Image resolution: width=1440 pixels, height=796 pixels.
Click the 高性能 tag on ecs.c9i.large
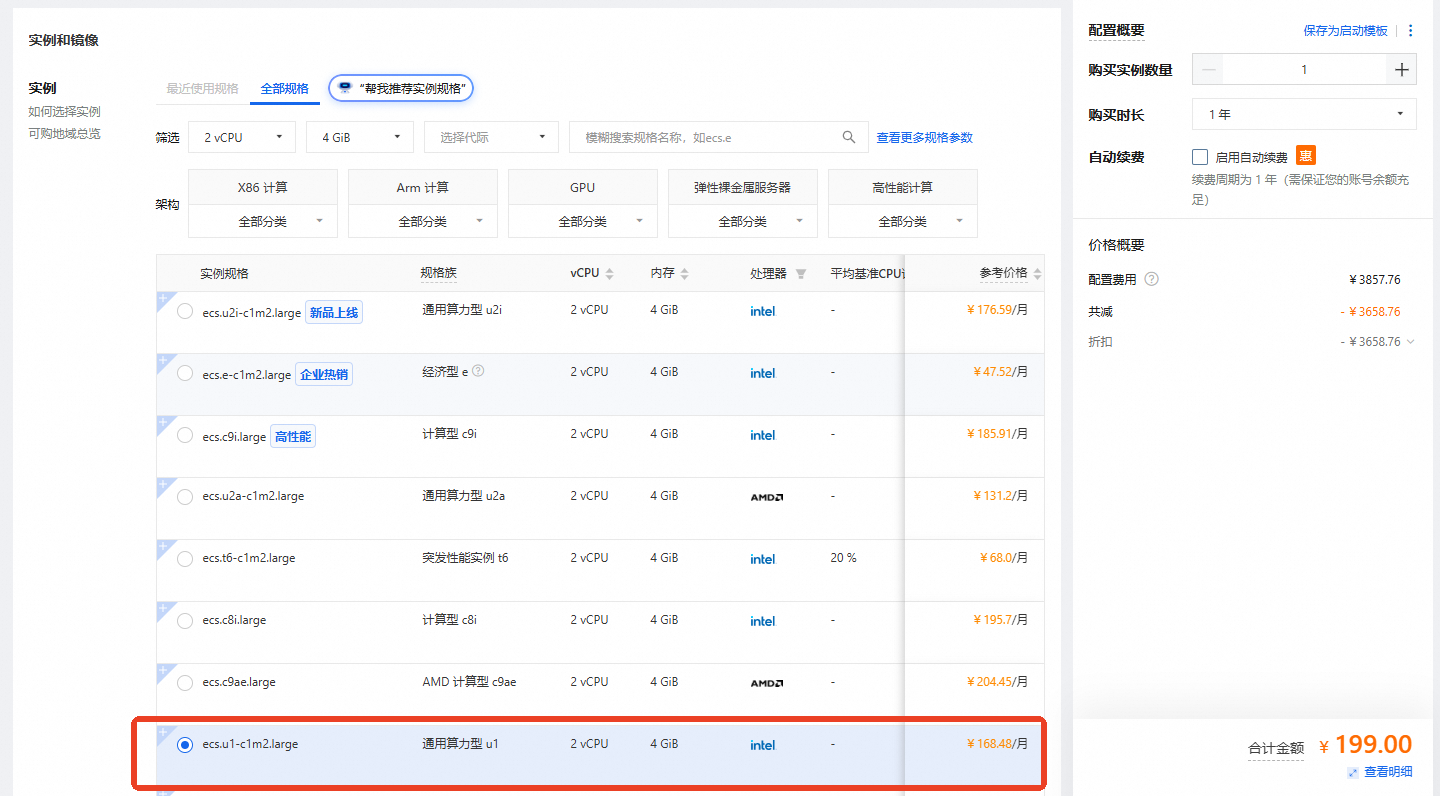(x=292, y=437)
